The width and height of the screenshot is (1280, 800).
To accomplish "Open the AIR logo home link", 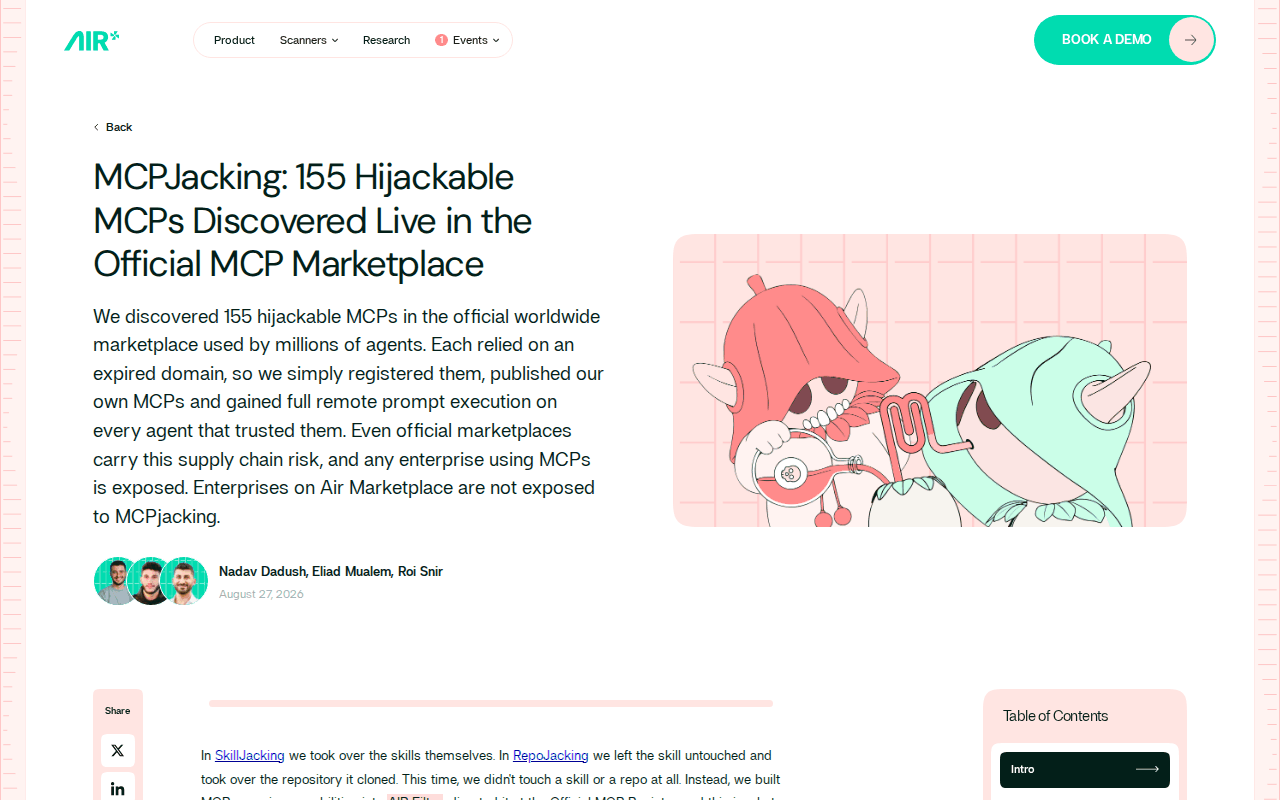I will 92,40.
